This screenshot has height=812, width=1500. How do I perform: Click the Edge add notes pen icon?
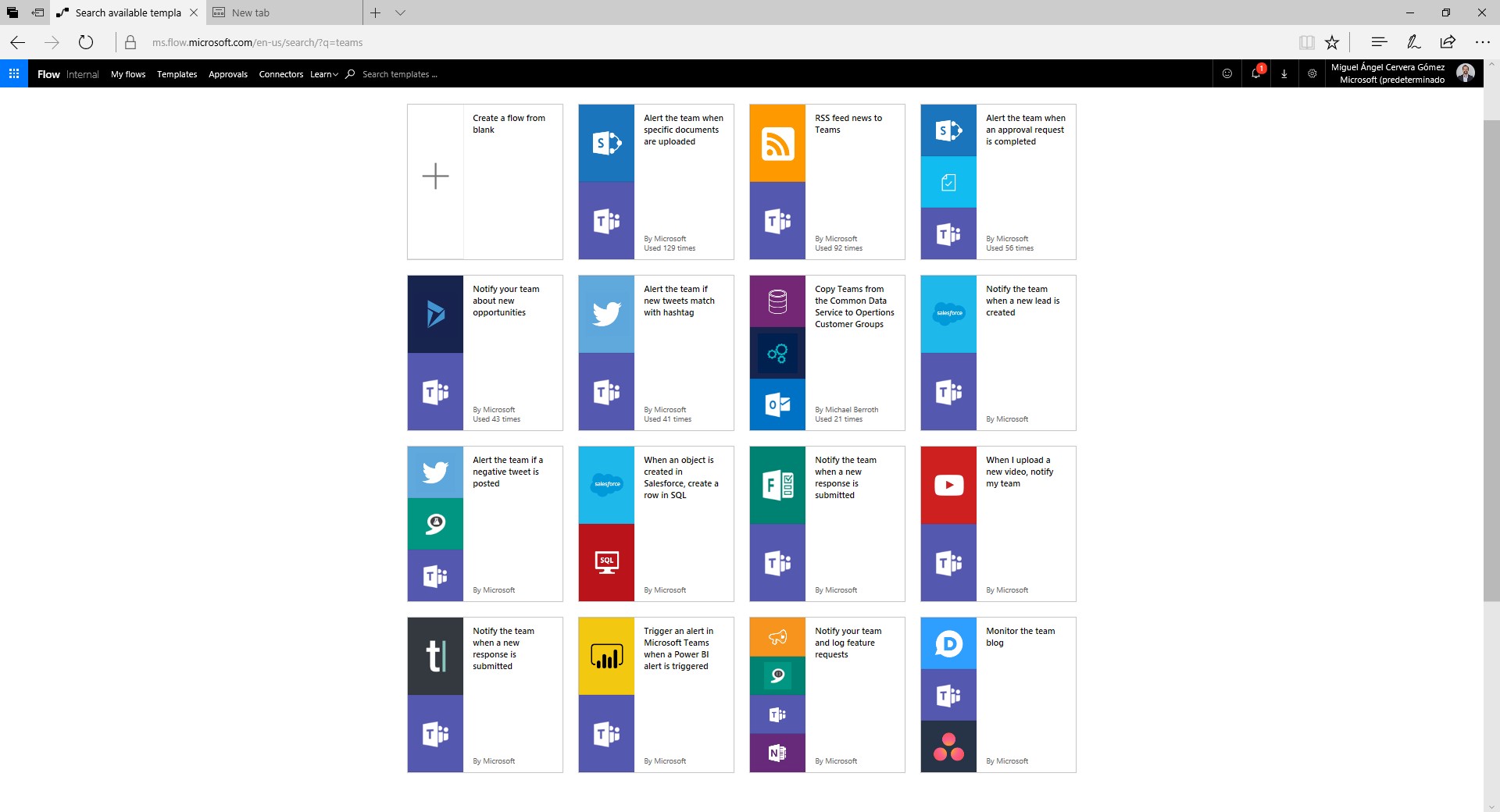coord(1413,42)
